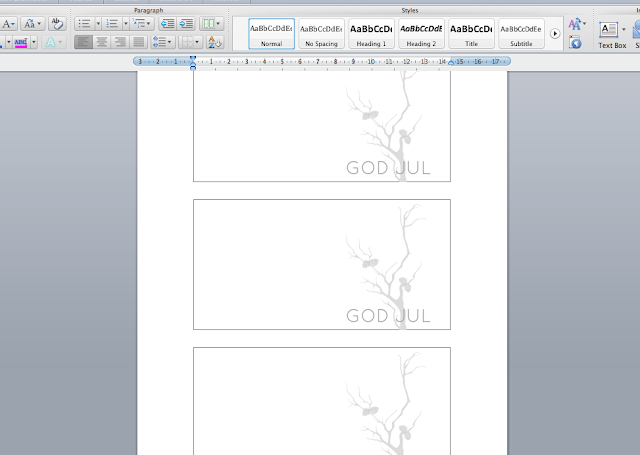Open the Text Box dropdown arrow

pos(623,29)
